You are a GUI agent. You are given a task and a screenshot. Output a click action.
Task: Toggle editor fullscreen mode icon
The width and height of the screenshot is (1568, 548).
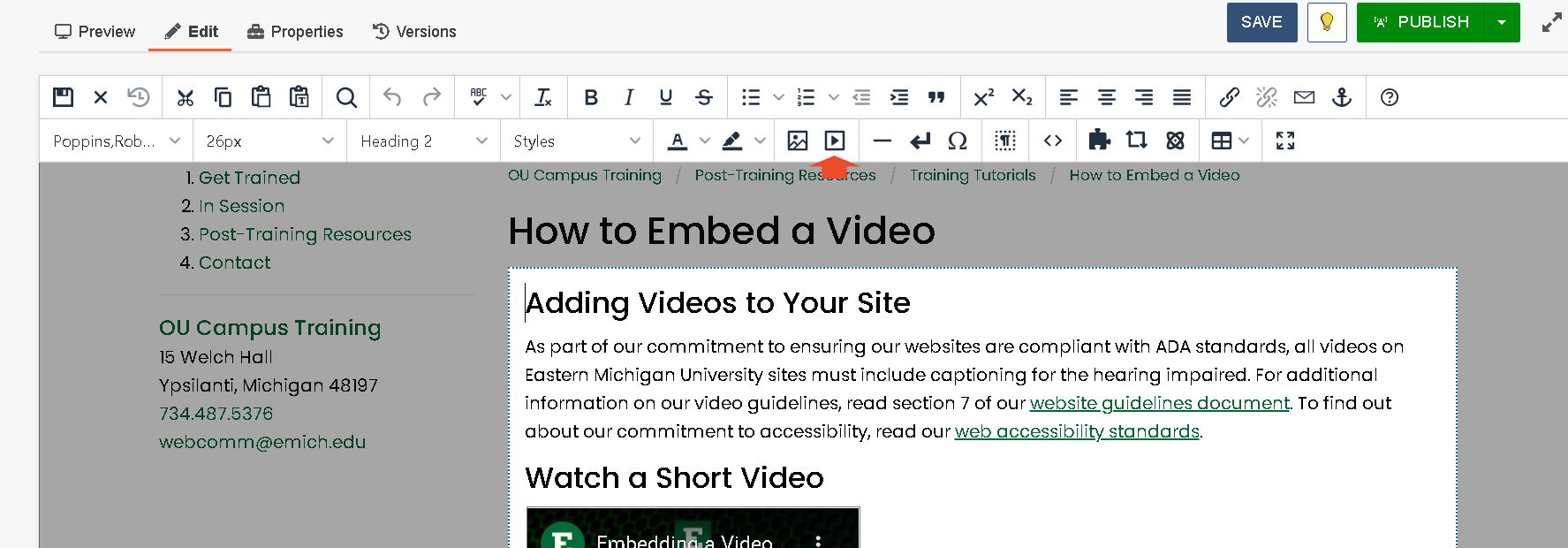point(1285,141)
